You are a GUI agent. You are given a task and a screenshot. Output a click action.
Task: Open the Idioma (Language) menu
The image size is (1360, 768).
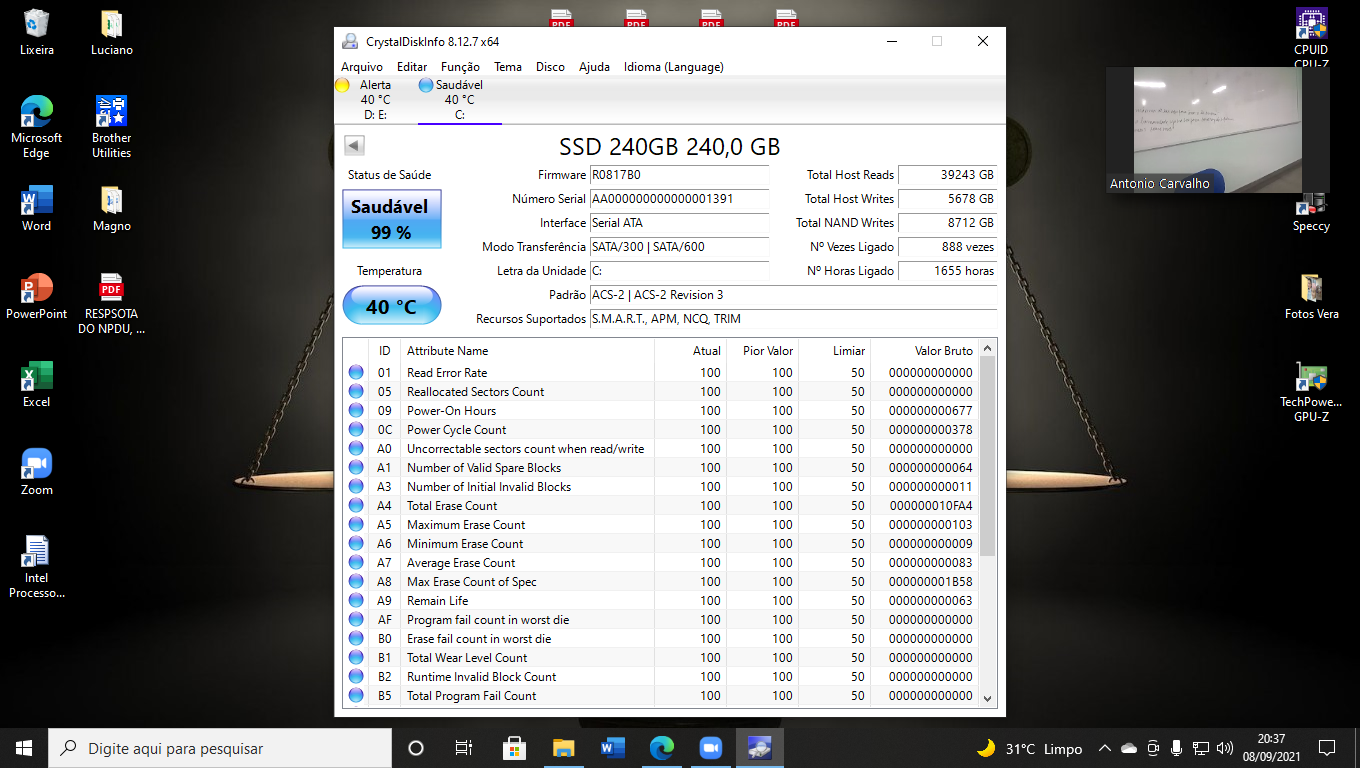pos(673,67)
